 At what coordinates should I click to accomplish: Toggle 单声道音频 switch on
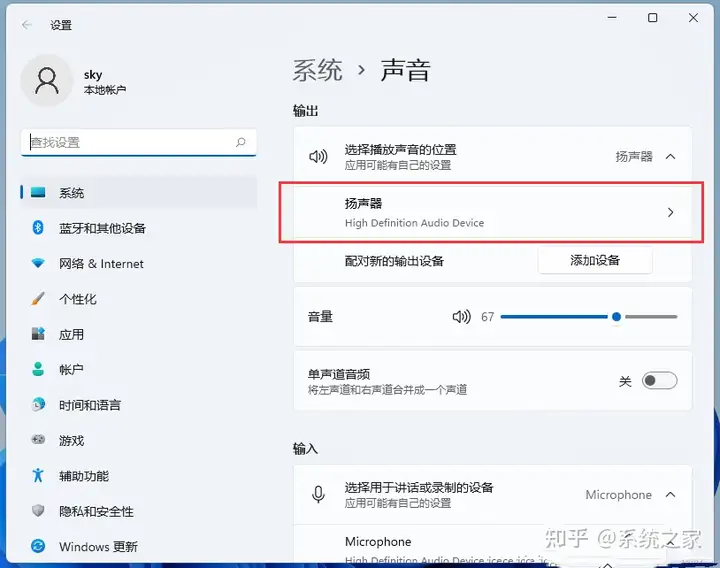(659, 380)
